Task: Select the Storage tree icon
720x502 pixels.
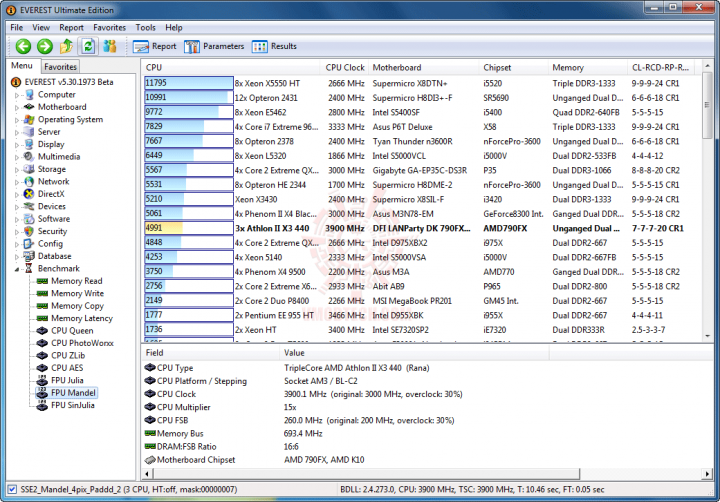Action: click(x=29, y=169)
